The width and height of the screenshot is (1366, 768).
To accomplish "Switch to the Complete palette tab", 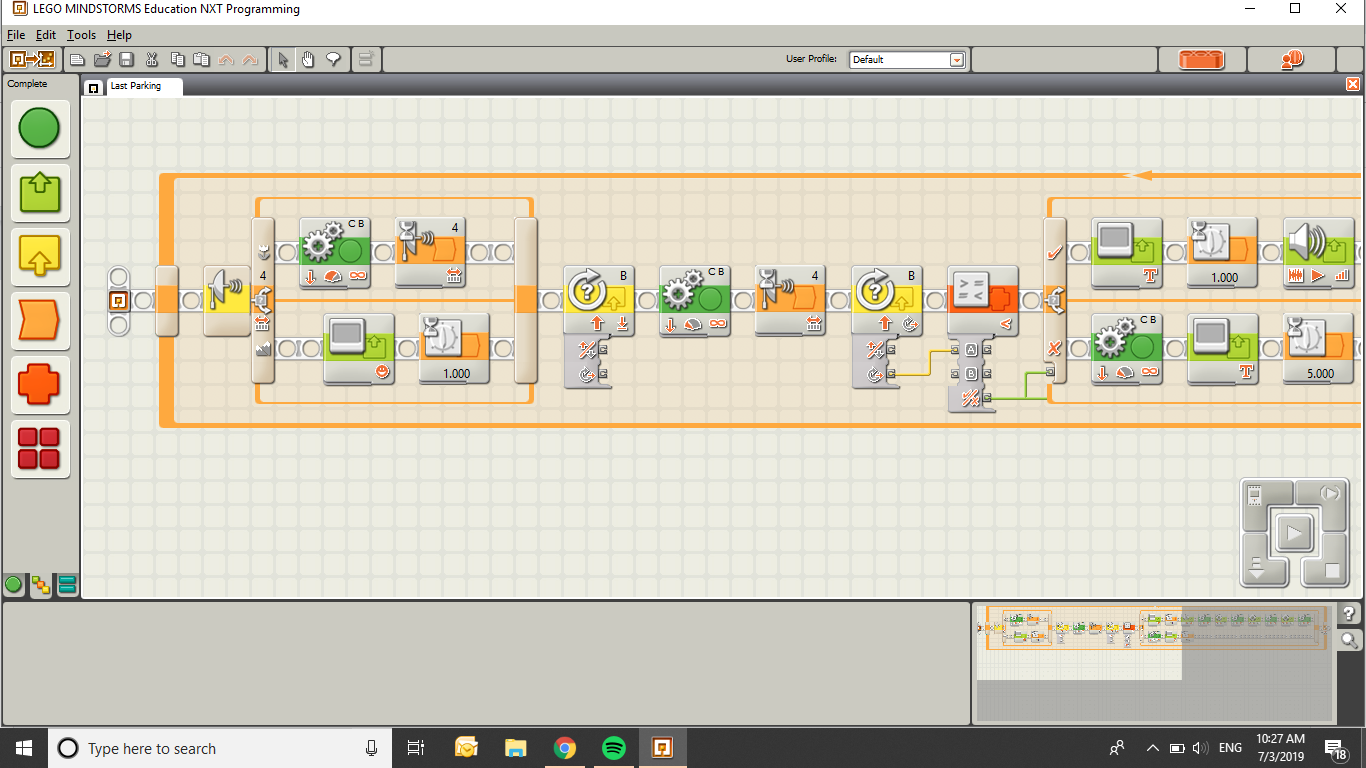I will click(x=40, y=585).
